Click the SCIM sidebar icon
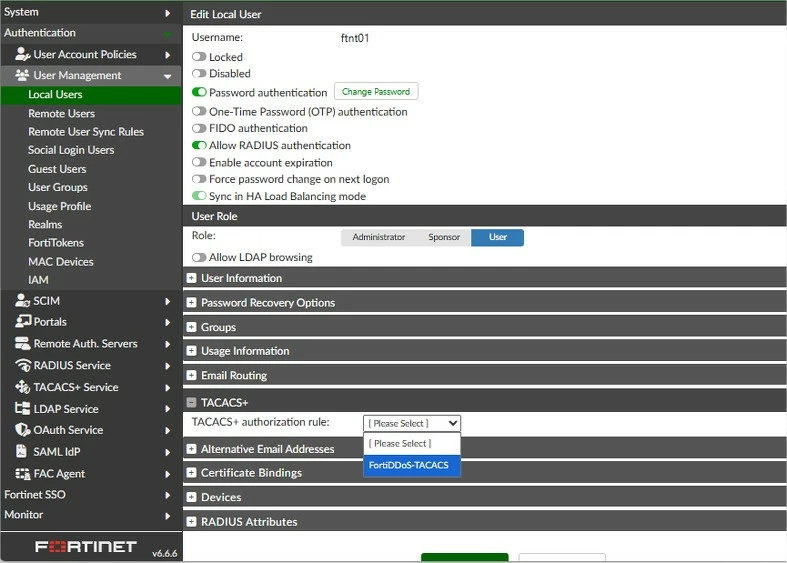This screenshot has height=563, width=787. (x=23, y=301)
